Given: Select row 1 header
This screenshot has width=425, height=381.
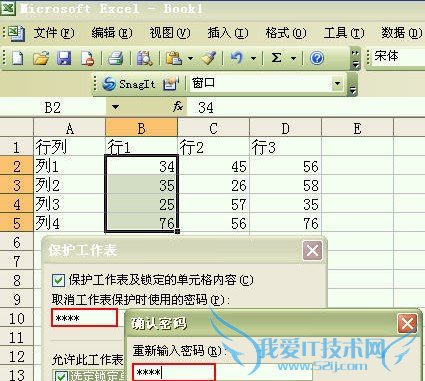Looking at the screenshot, I should (16, 147).
